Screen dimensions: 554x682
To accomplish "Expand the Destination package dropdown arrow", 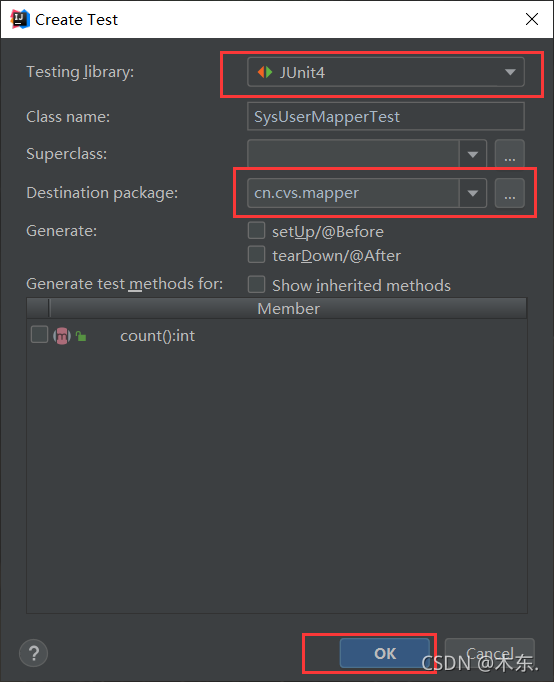I will click(473, 193).
